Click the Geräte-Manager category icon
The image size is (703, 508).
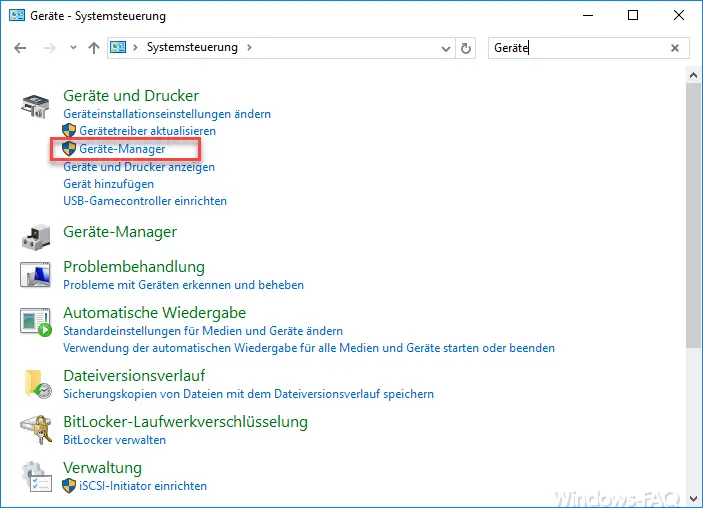36,237
